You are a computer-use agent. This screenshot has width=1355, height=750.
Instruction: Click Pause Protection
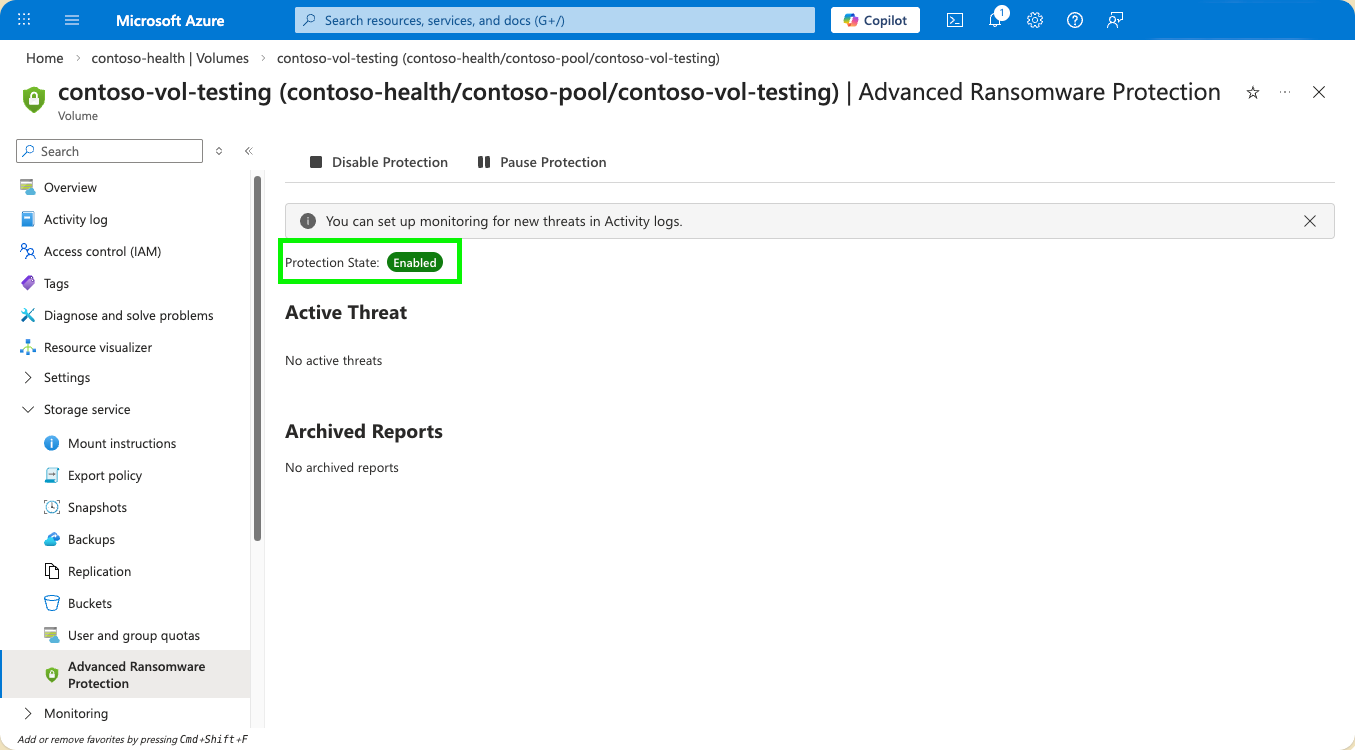tap(542, 162)
